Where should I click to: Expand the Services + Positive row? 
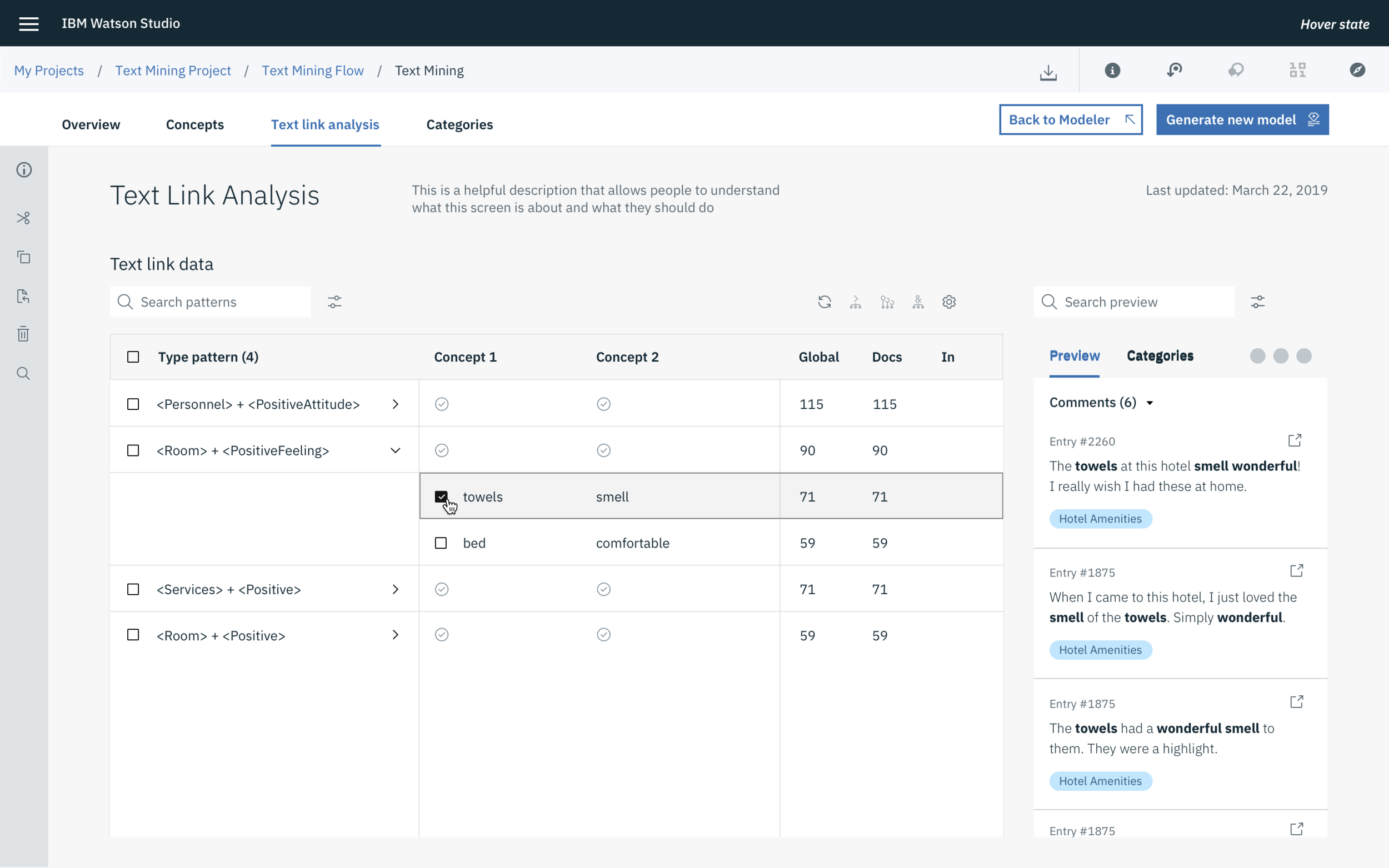396,590
